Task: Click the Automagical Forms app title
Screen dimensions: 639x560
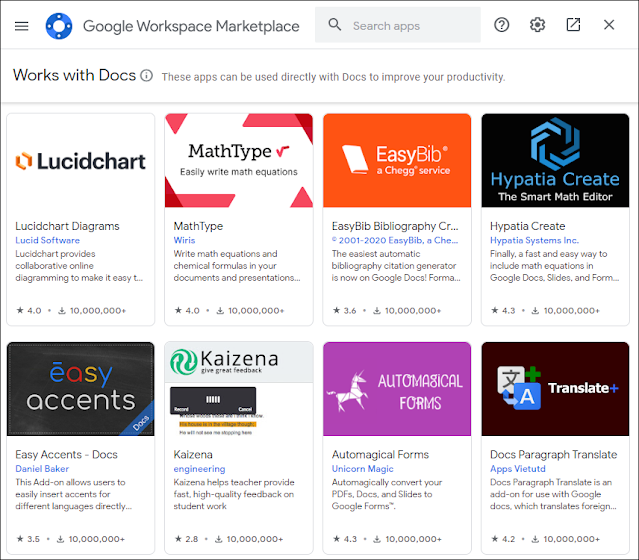Action: point(380,454)
